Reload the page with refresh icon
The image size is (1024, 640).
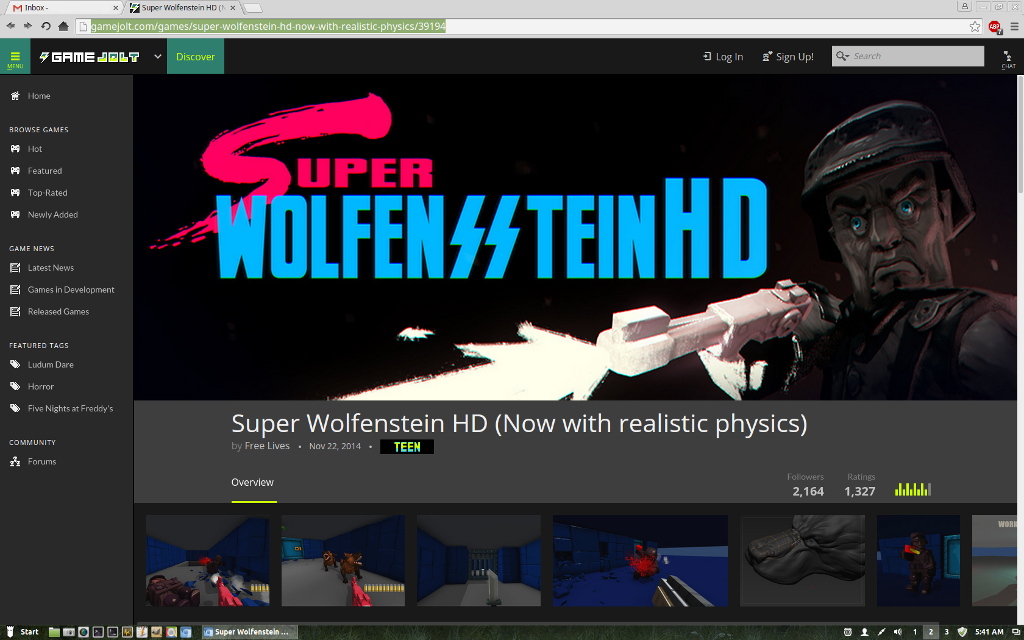46,26
